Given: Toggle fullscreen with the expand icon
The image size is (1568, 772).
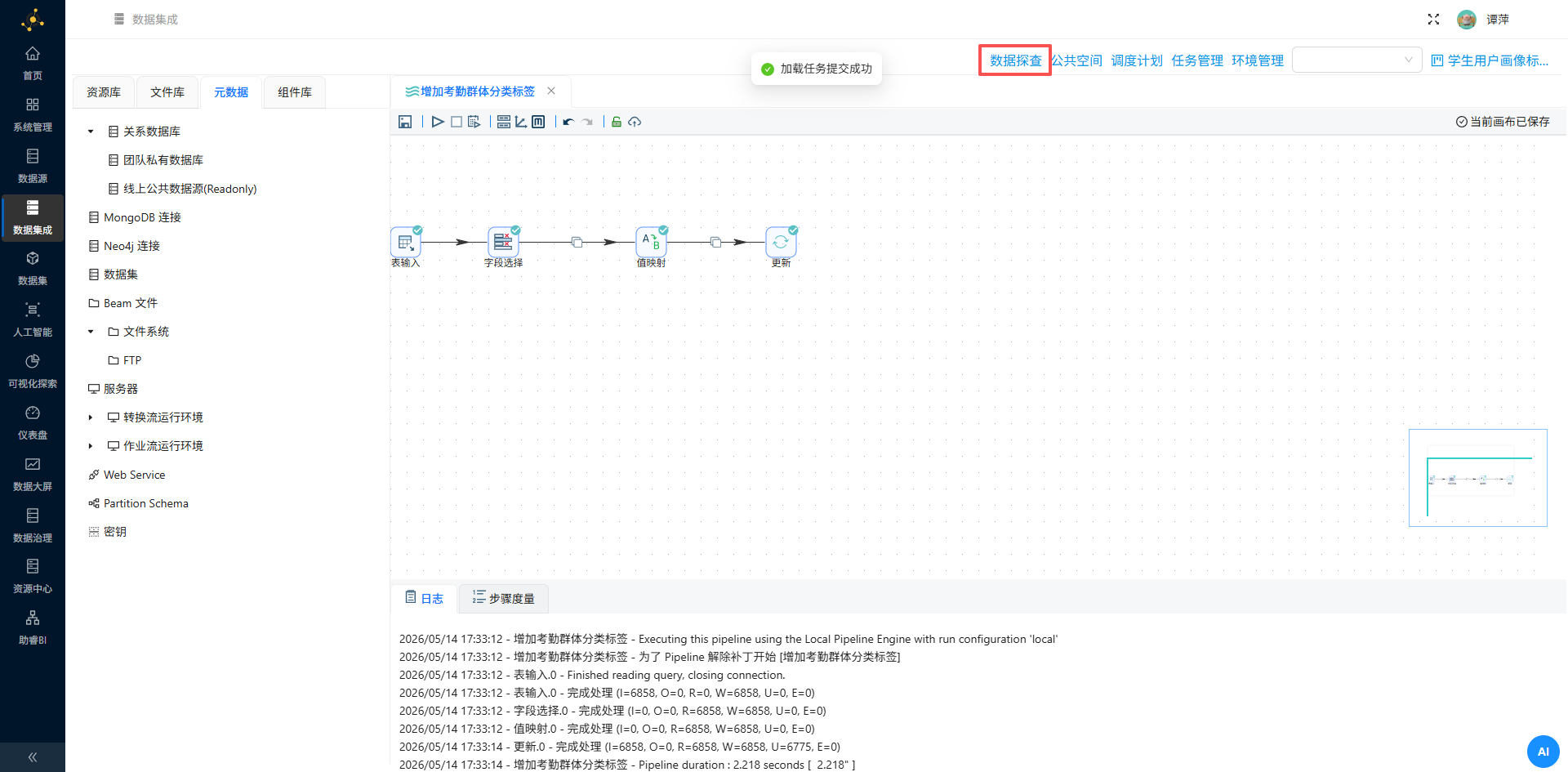Looking at the screenshot, I should (1433, 19).
